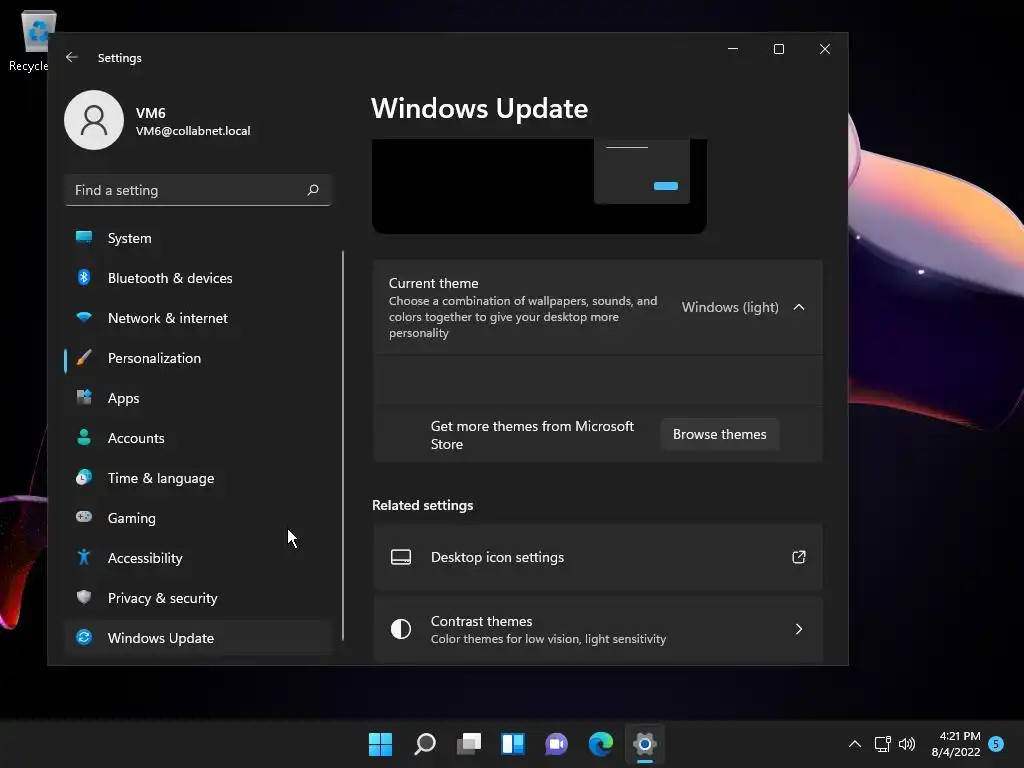This screenshot has width=1024, height=768.
Task: Open Gaming settings
Action: pos(198,518)
